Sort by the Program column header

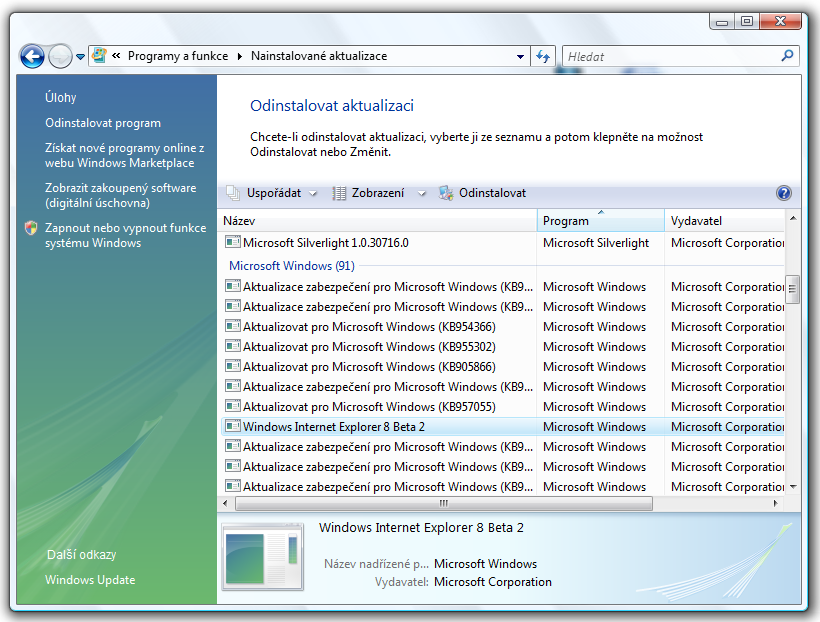600,221
